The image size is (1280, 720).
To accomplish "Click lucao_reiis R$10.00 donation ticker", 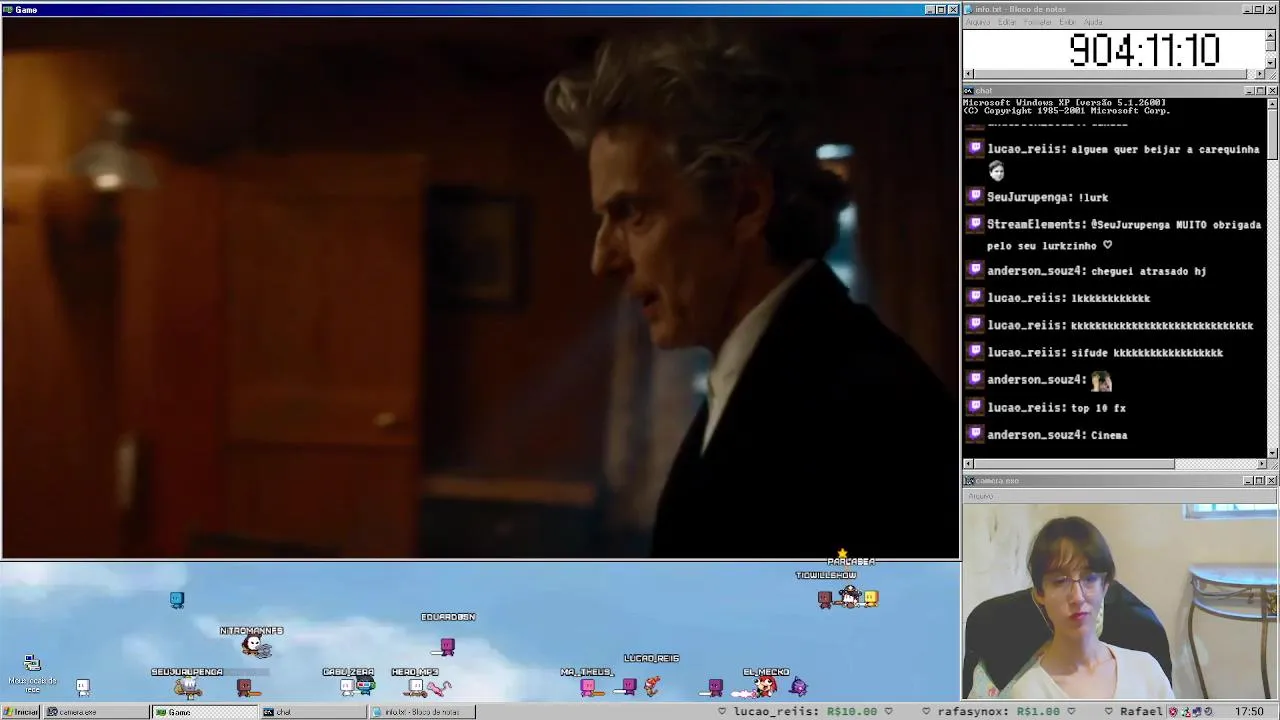I will pos(806,712).
